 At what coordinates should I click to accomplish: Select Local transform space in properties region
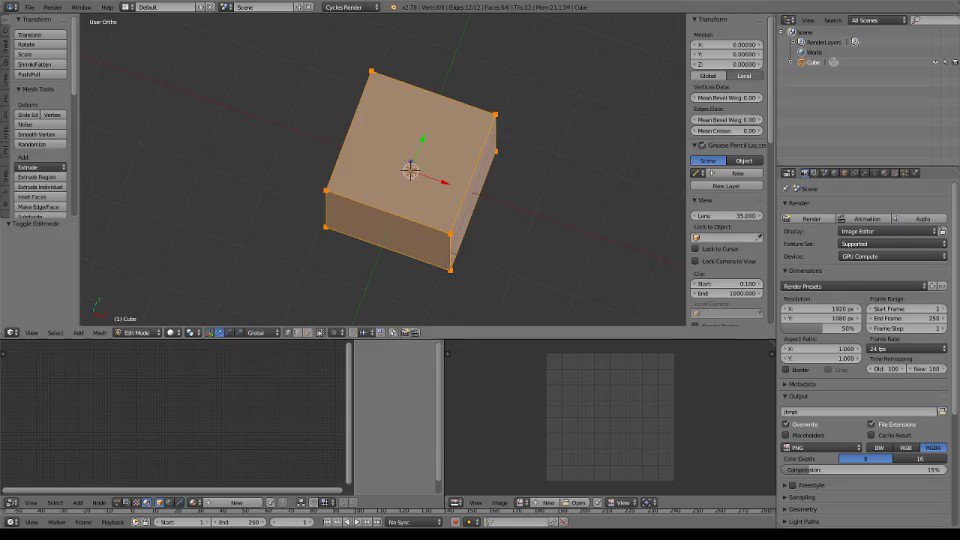tap(744, 76)
